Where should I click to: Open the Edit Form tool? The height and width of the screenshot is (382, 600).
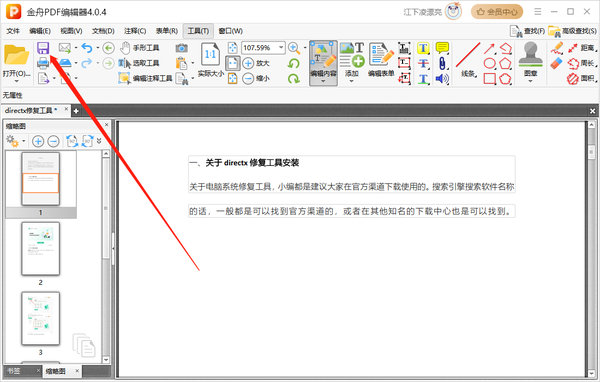381,59
